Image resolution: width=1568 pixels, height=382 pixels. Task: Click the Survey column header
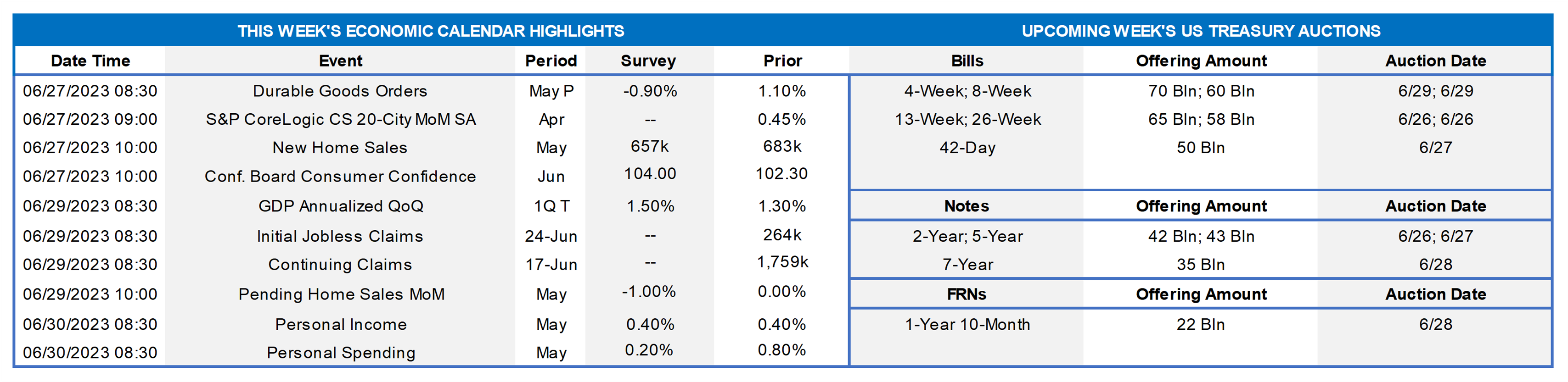(648, 61)
